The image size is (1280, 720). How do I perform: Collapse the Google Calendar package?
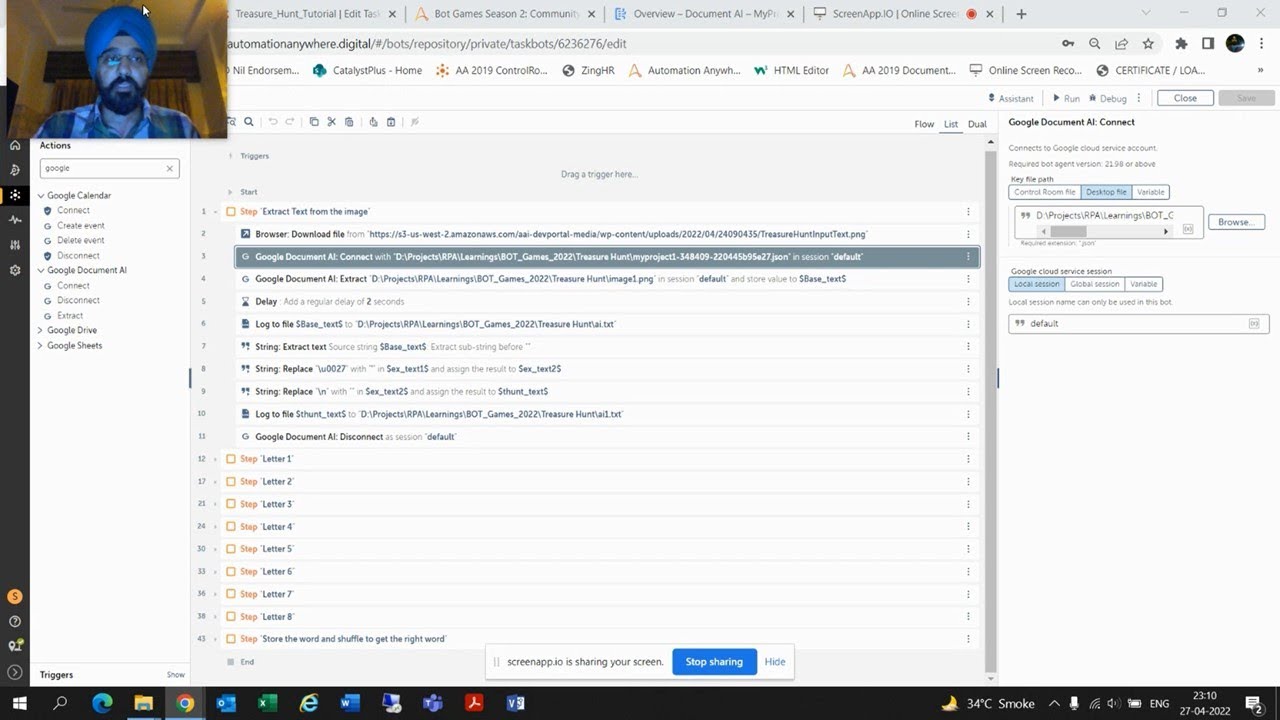tap(40, 196)
